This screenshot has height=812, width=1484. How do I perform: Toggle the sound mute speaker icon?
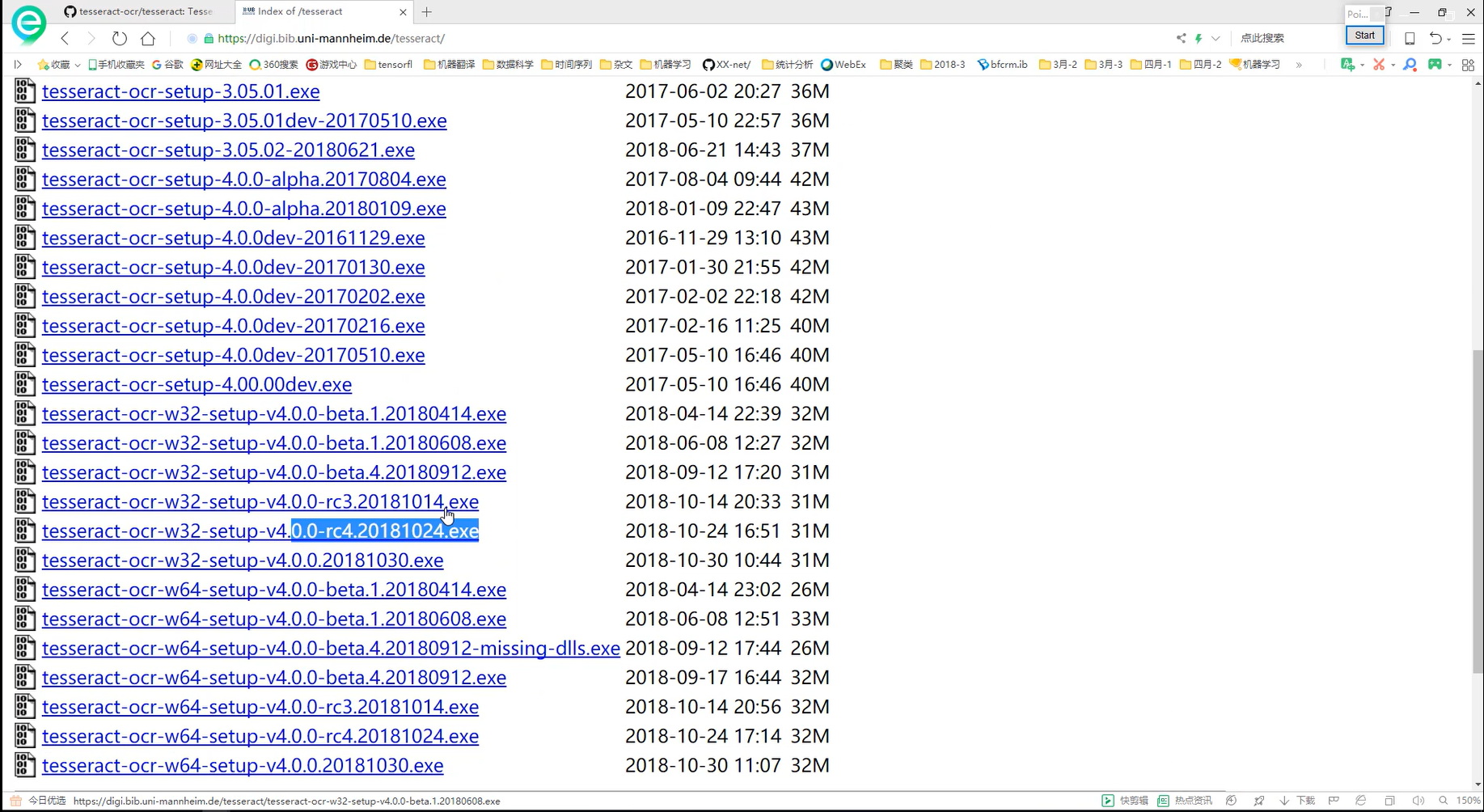1418,801
